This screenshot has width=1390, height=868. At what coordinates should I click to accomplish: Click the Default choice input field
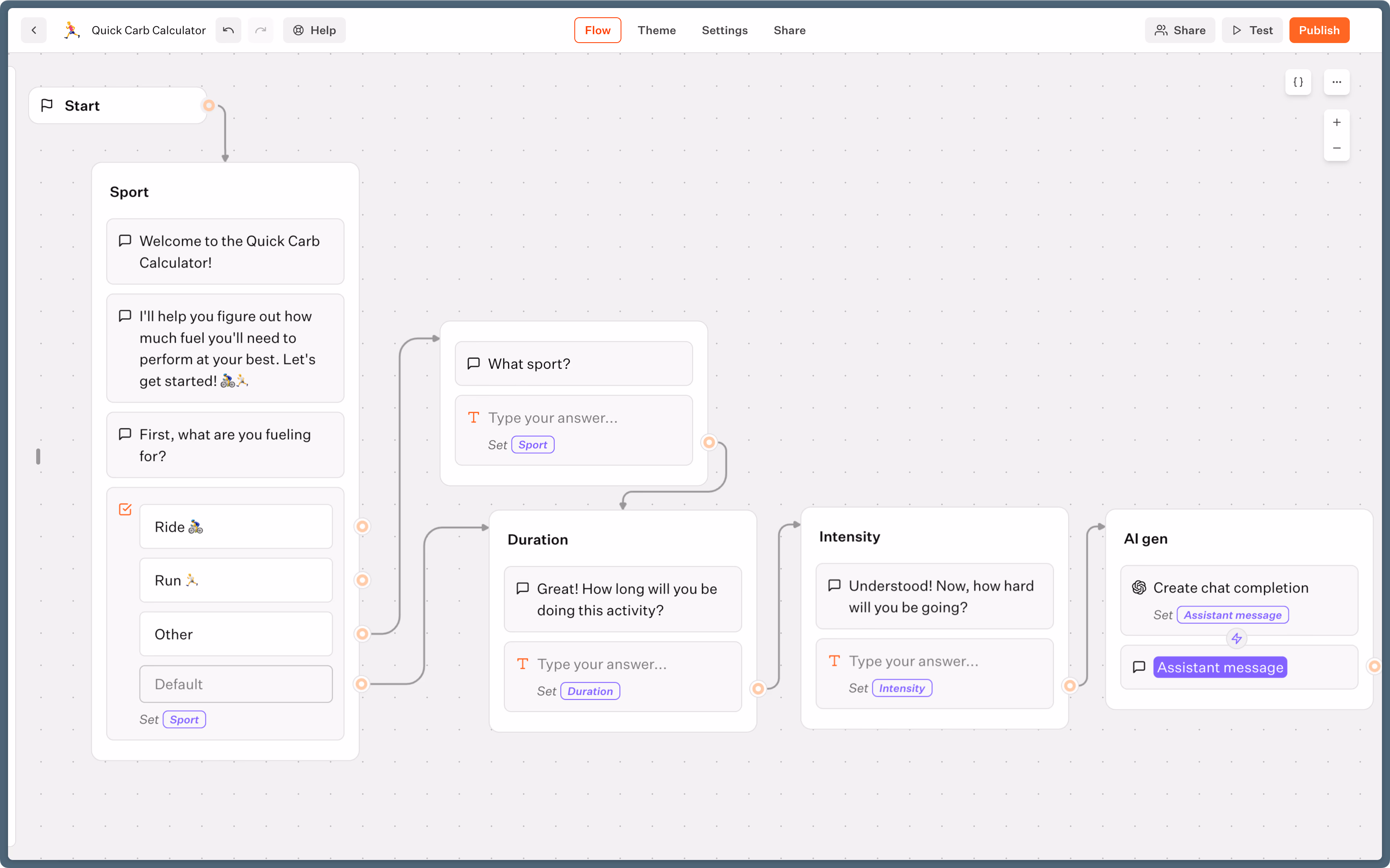(235, 684)
